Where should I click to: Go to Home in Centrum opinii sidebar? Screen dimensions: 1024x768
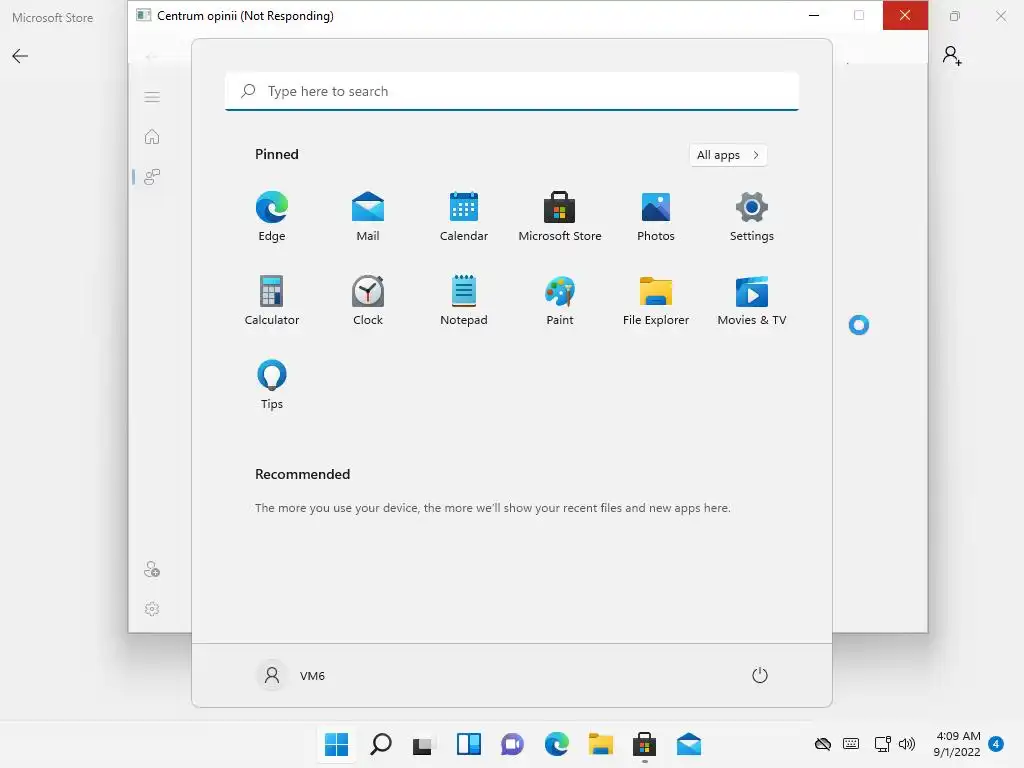(x=152, y=136)
